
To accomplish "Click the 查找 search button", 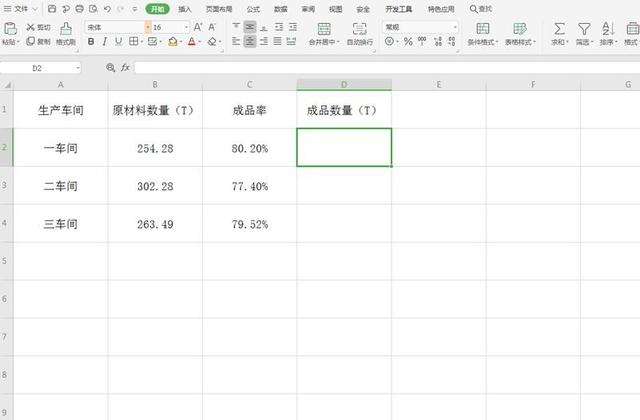I will click(480, 9).
